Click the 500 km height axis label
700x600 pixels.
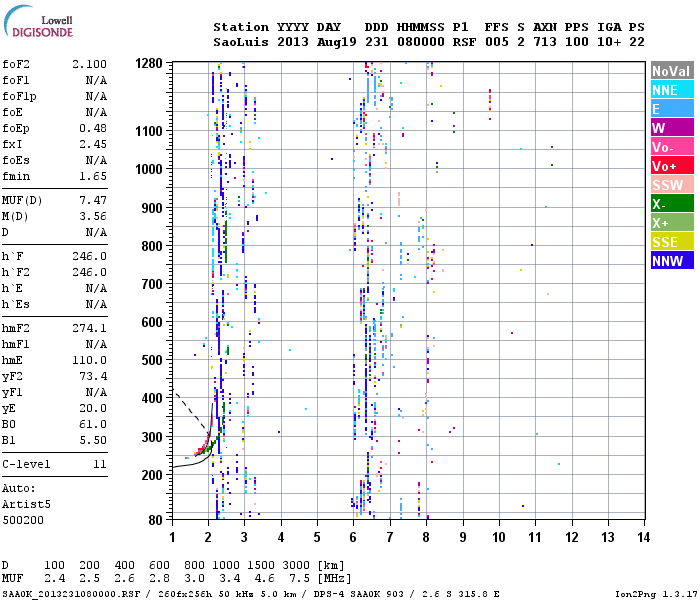152,360
